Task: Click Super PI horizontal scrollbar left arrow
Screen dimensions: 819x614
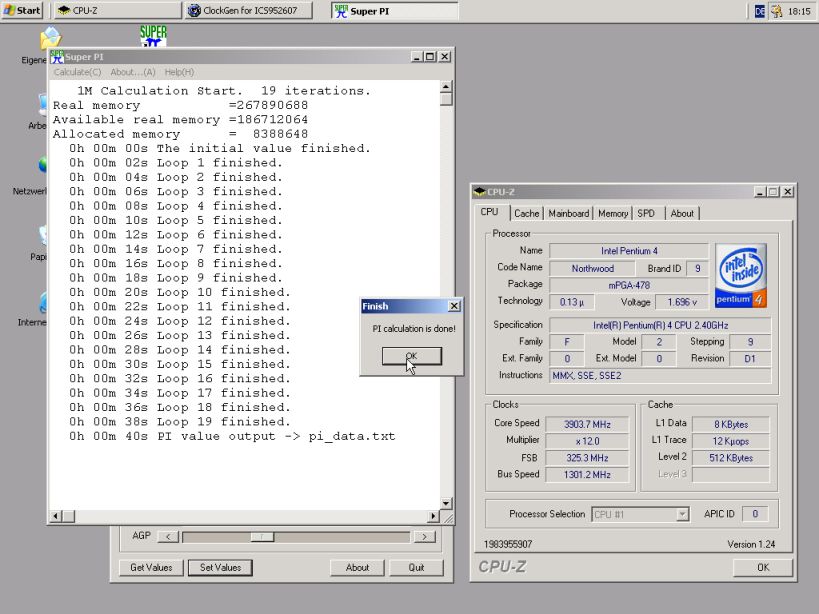Action: coord(56,516)
